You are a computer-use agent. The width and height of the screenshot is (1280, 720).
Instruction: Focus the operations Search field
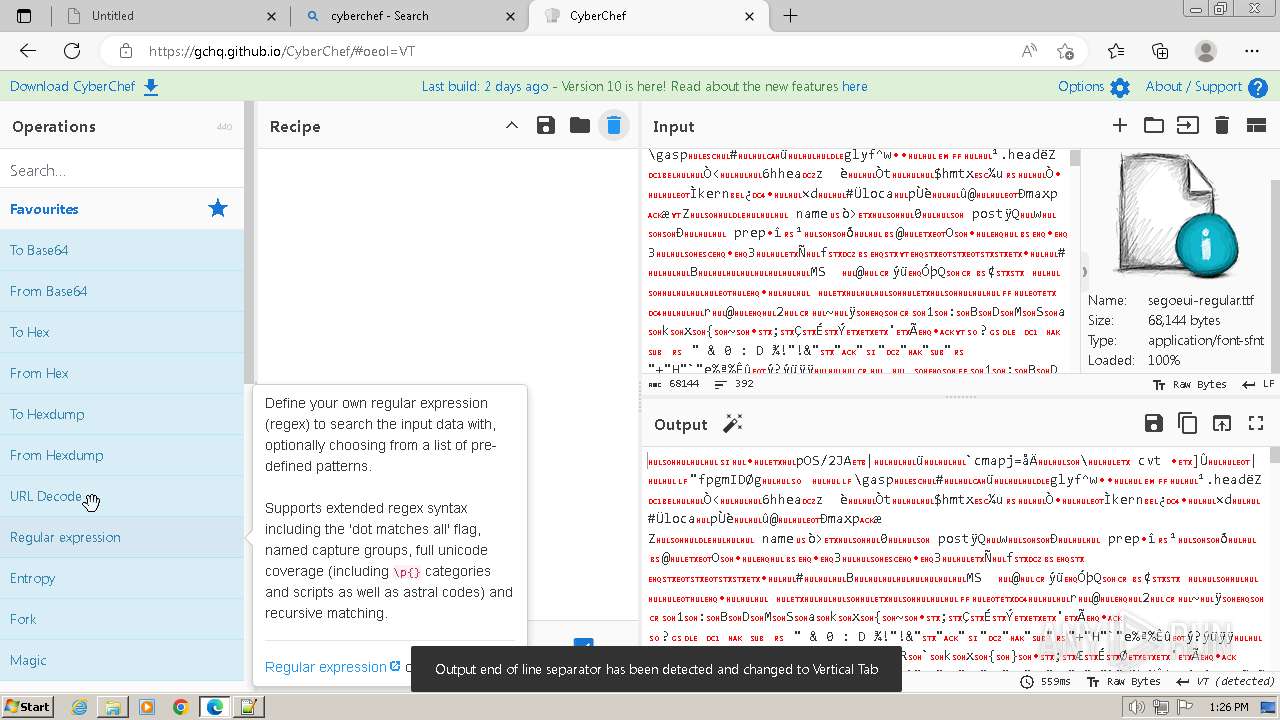coord(121,170)
